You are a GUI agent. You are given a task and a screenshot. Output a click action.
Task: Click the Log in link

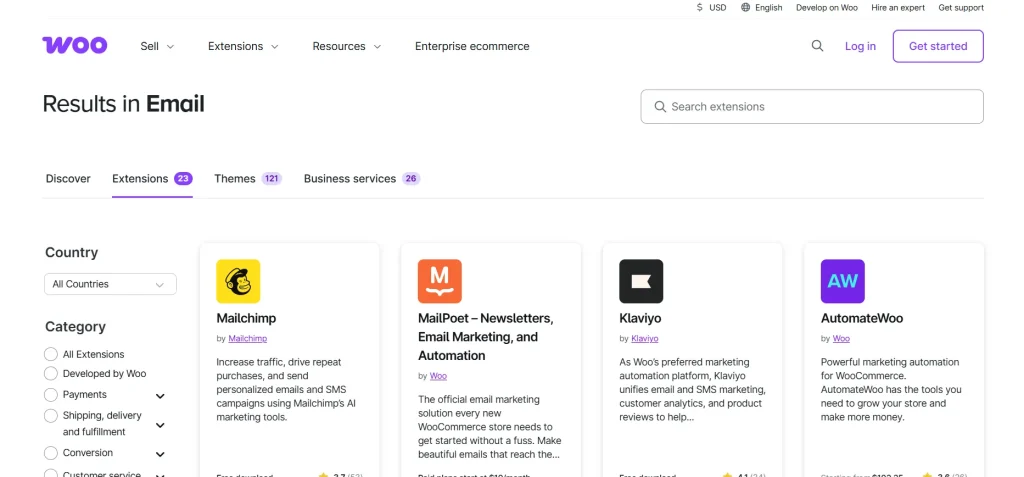(860, 46)
